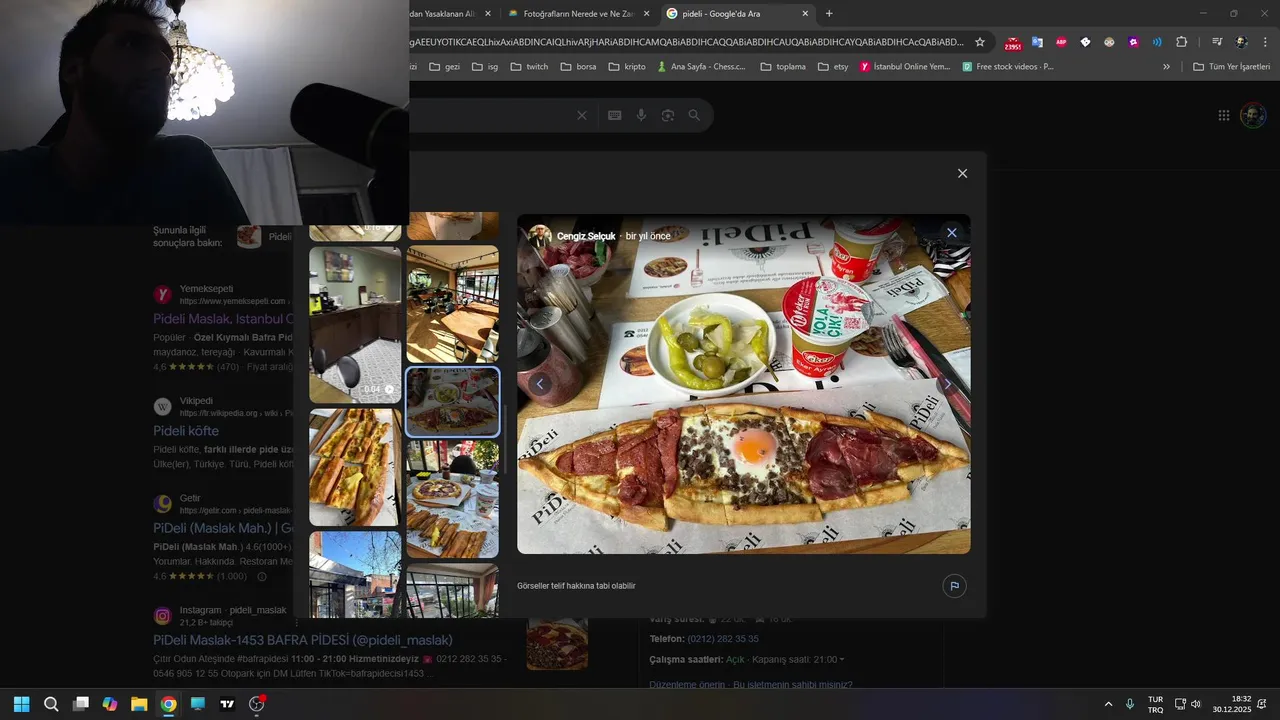Viewport: 1280px width, 720px height.
Task: Select the kitchen interior video thumbnail
Action: coord(355,325)
